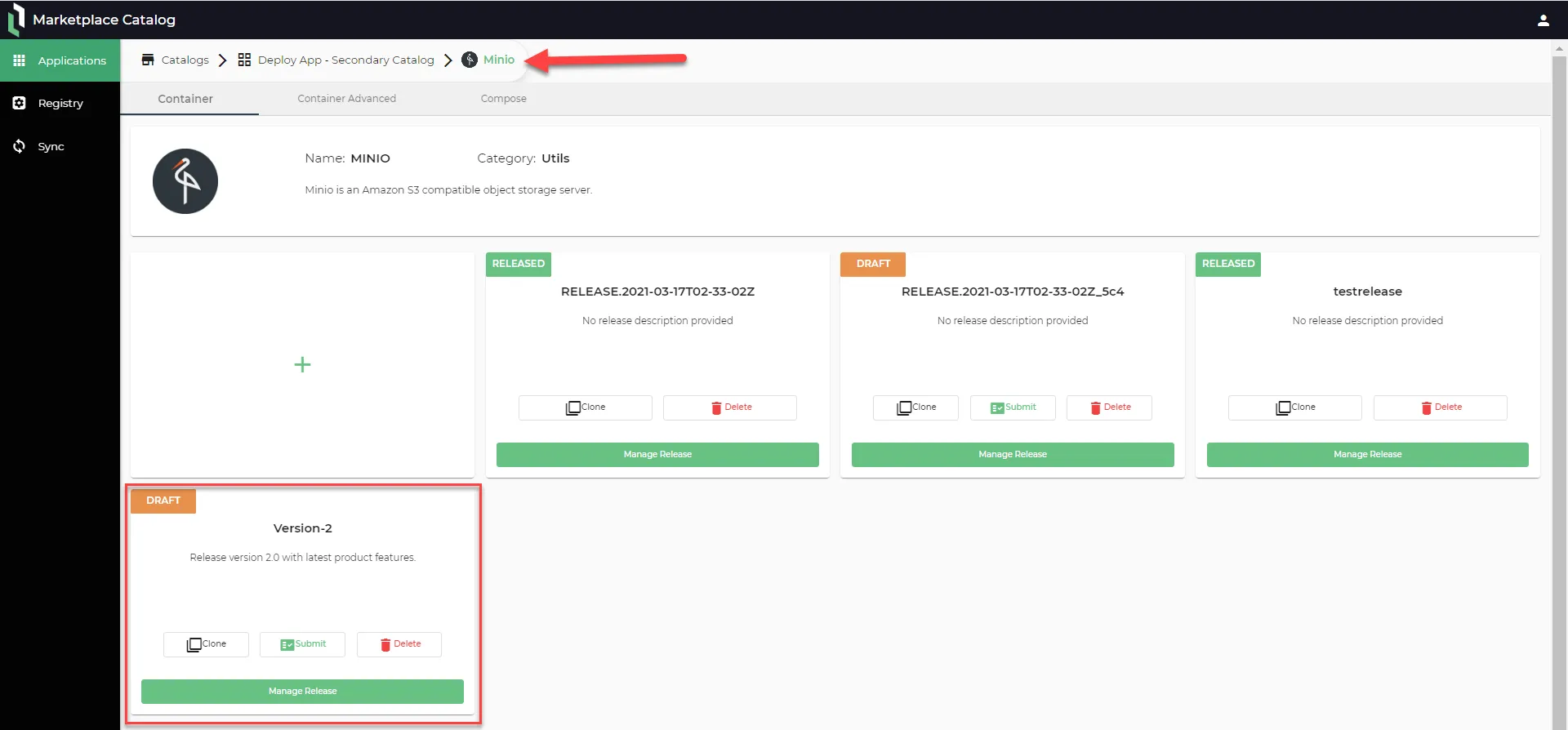
Task: Submit draft RELEASE.2021-03-17T02-33-02Z_5c4
Action: coord(1013,407)
